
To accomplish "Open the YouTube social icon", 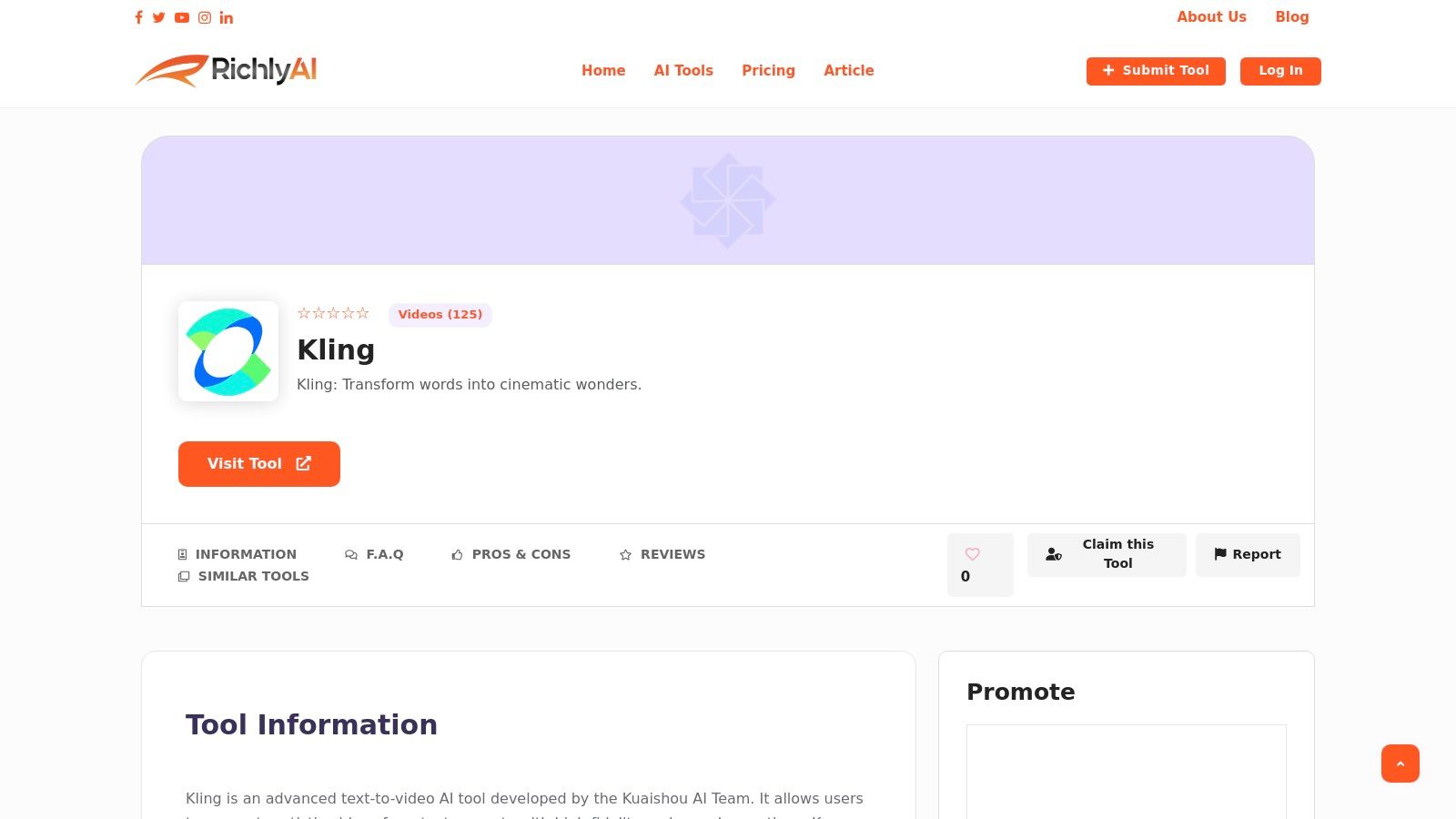I will click(182, 17).
